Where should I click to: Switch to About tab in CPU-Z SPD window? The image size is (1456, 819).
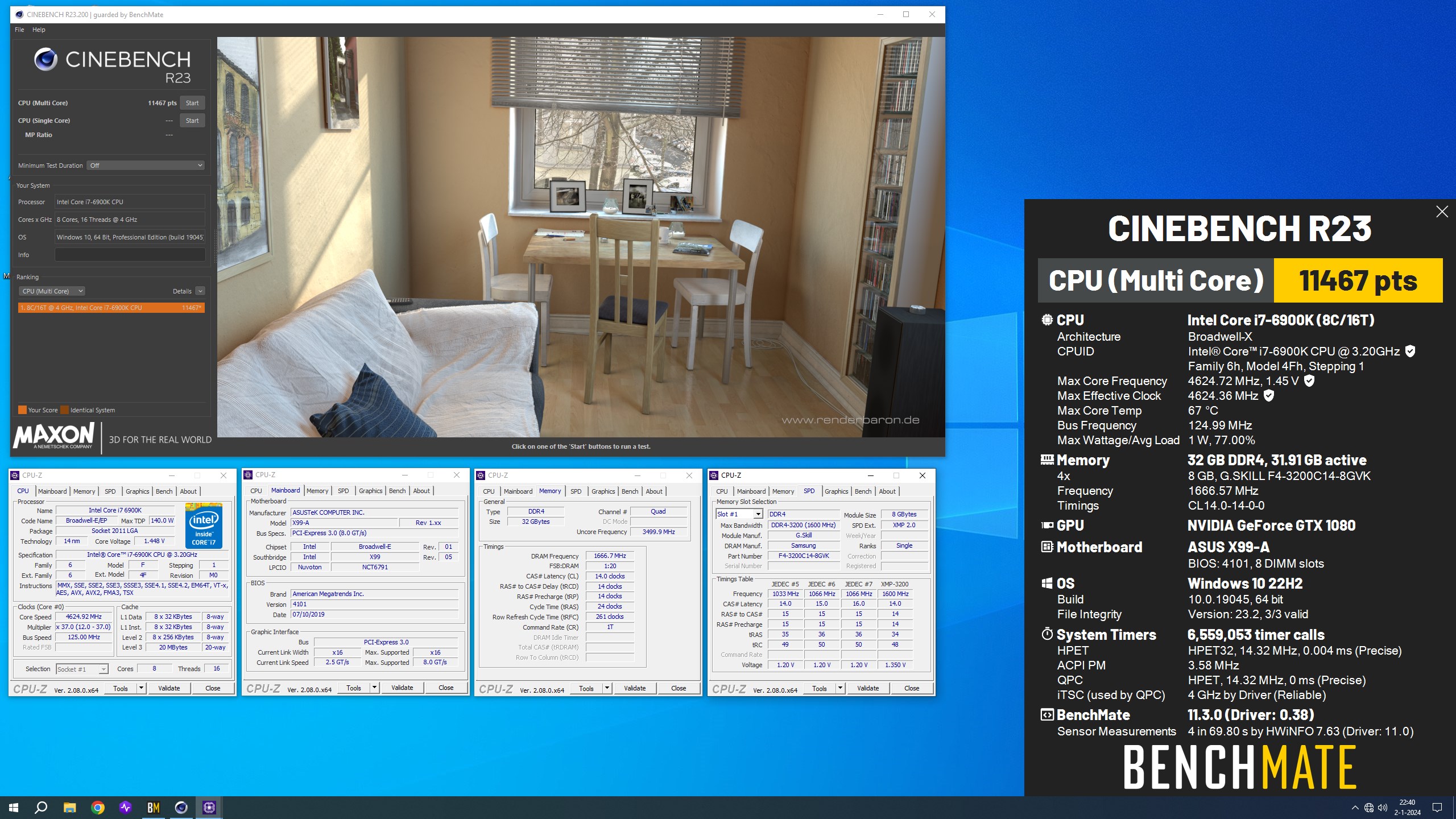pos(887,491)
